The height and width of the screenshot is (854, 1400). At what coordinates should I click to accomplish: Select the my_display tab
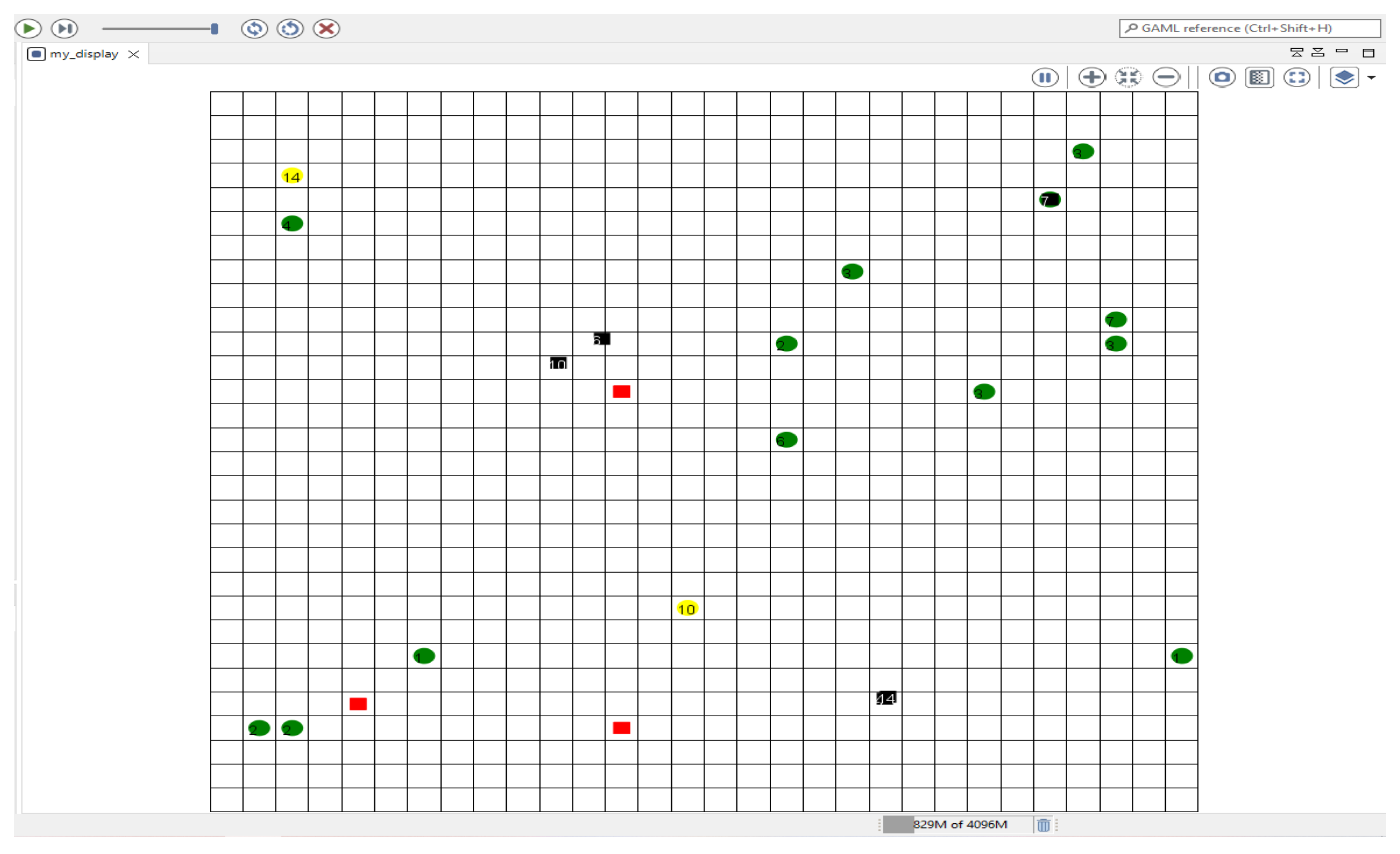tap(83, 53)
